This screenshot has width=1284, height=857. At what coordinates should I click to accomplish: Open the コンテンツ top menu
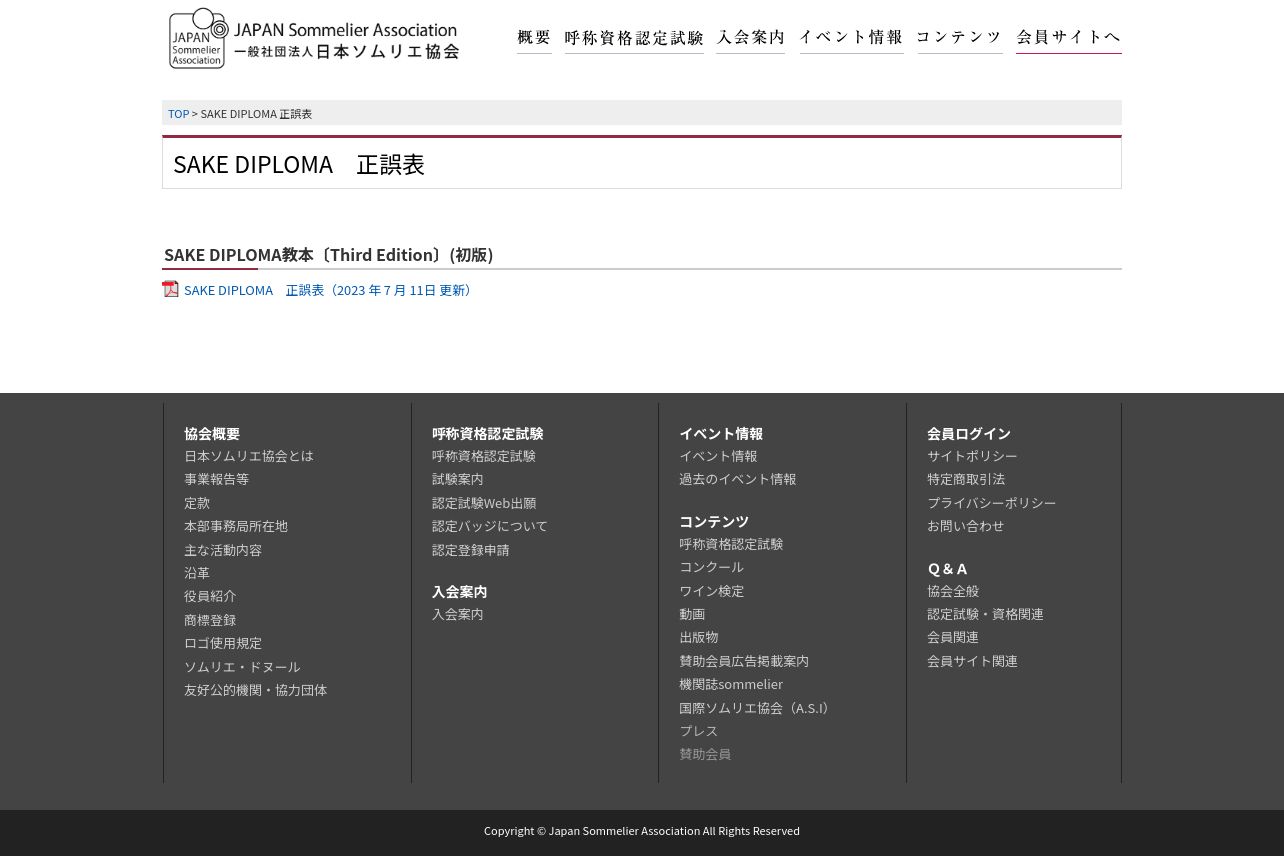pyautogui.click(x=960, y=38)
